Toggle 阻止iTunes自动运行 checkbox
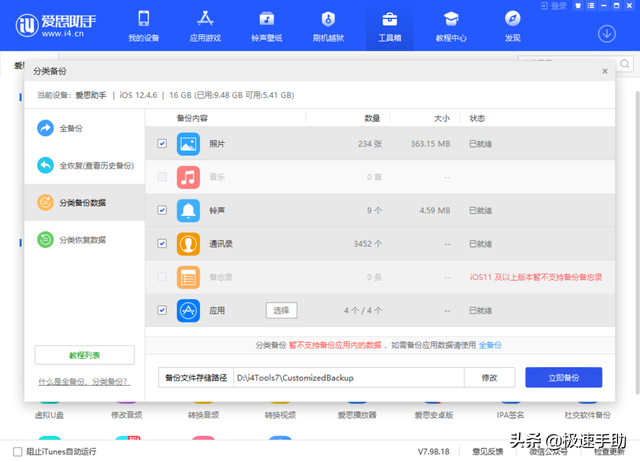The image size is (640, 462). (18, 451)
